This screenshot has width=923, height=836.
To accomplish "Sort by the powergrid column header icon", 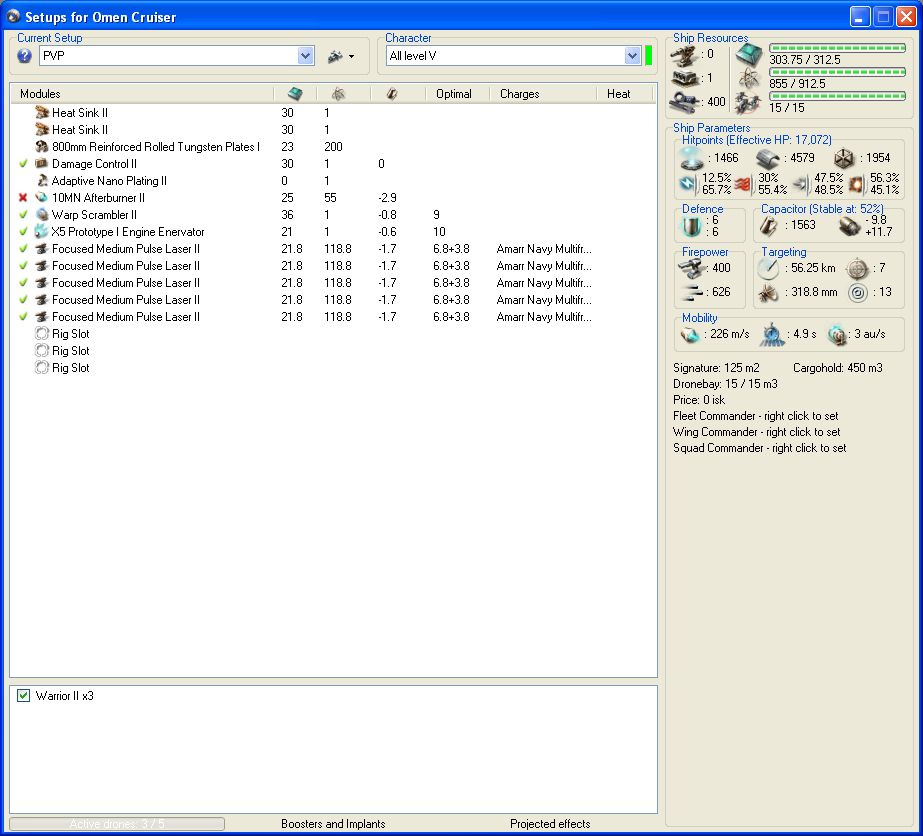I will [x=338, y=94].
